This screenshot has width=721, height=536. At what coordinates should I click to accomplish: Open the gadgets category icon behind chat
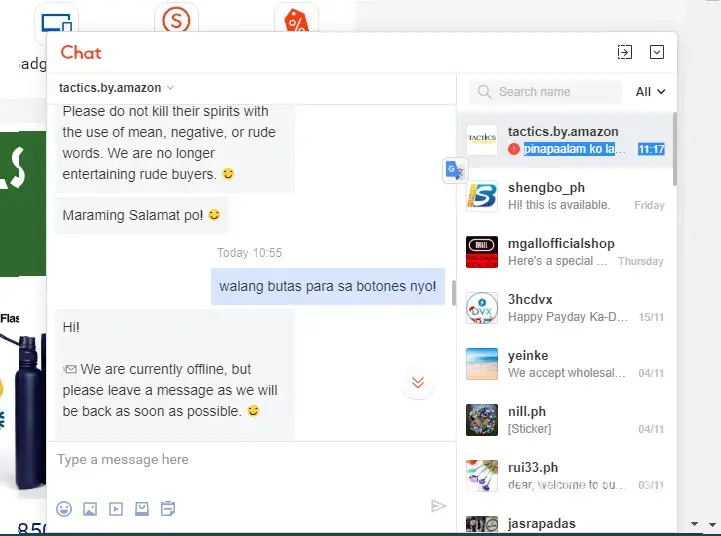click(x=57, y=21)
